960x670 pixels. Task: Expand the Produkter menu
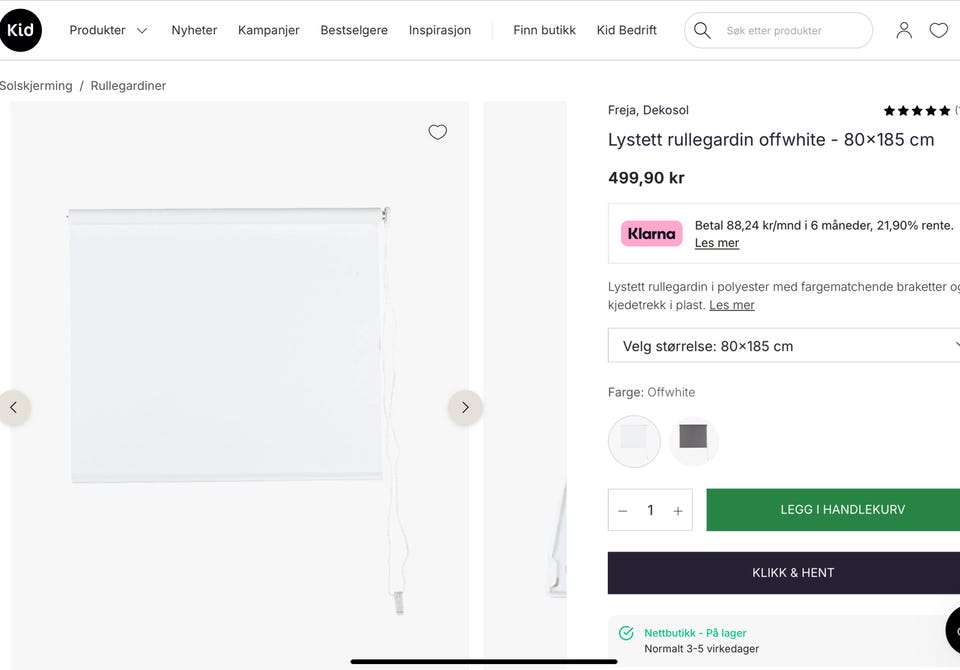[108, 30]
